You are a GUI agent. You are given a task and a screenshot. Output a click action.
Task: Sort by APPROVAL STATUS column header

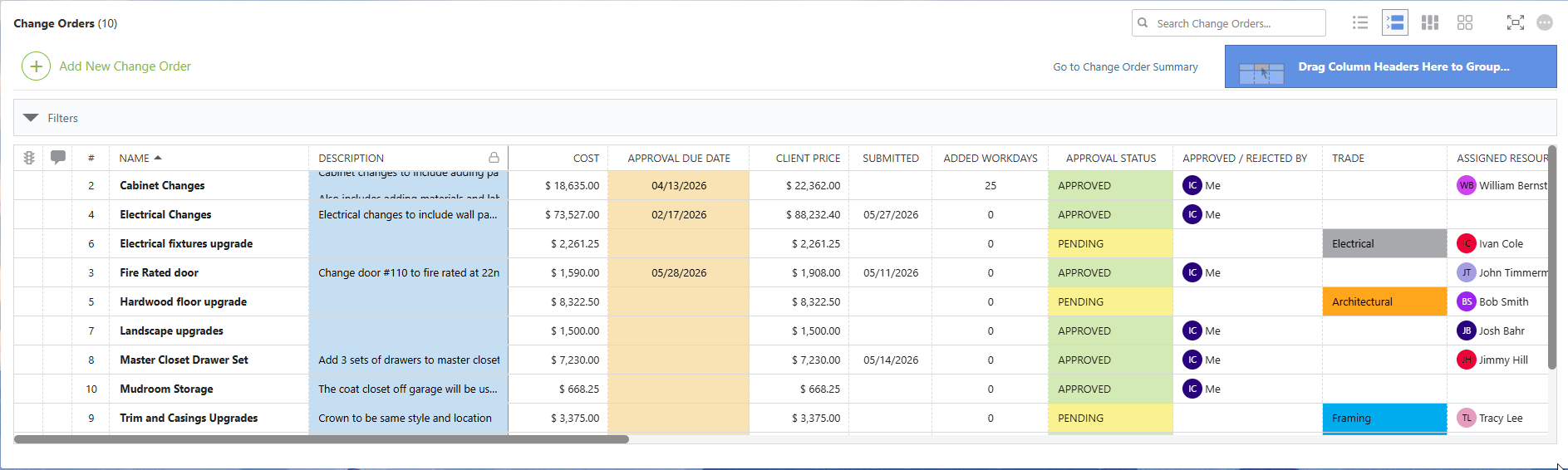pos(1111,158)
